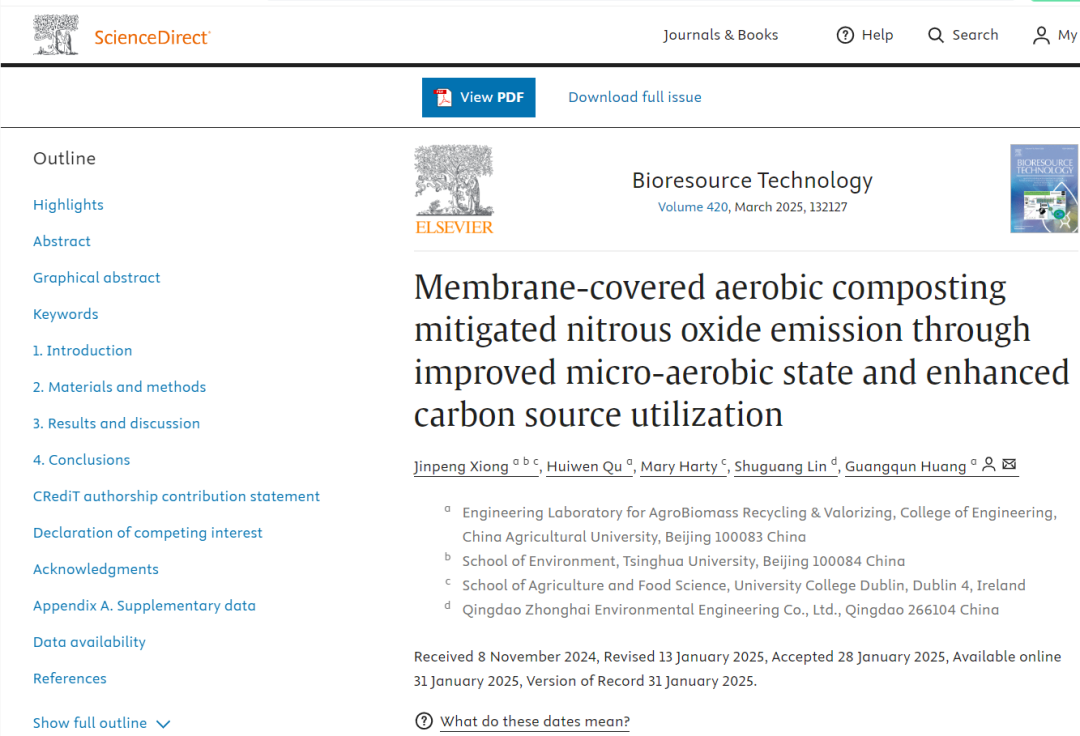Open the Bioresource Technology cover thumbnail
Viewport: 1080px width, 736px height.
tap(1044, 189)
